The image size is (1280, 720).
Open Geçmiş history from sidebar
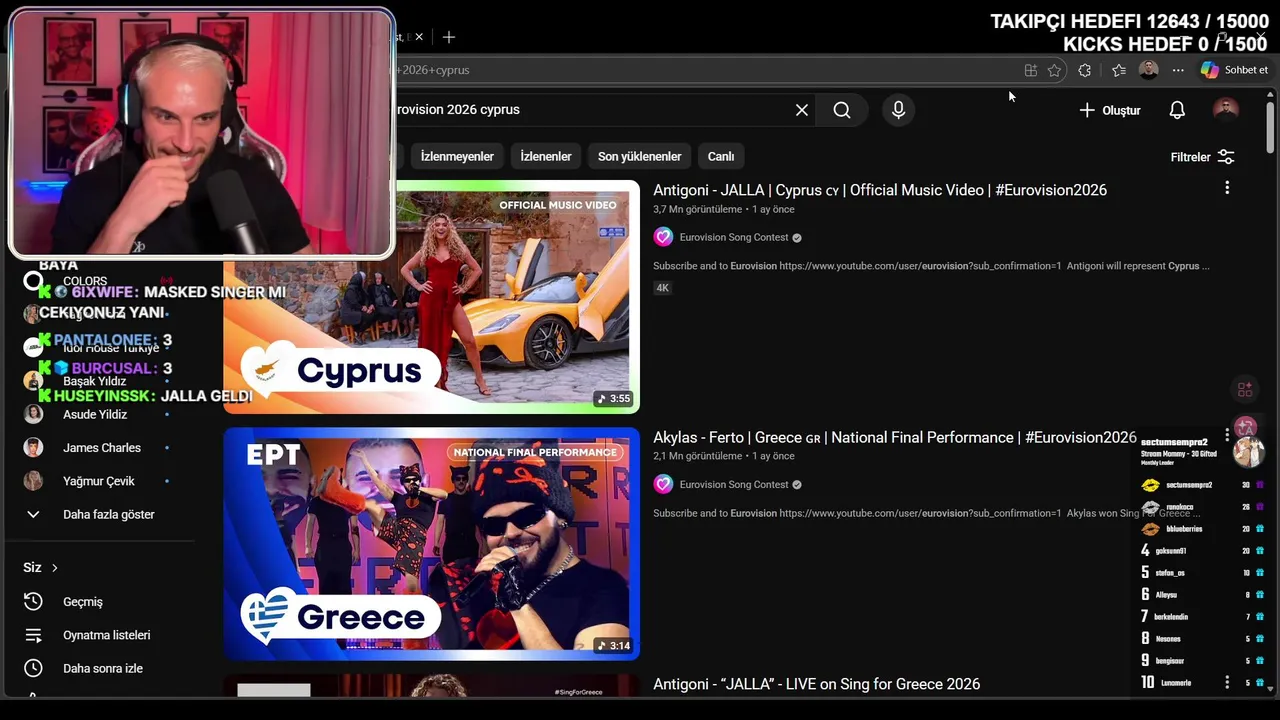click(82, 602)
